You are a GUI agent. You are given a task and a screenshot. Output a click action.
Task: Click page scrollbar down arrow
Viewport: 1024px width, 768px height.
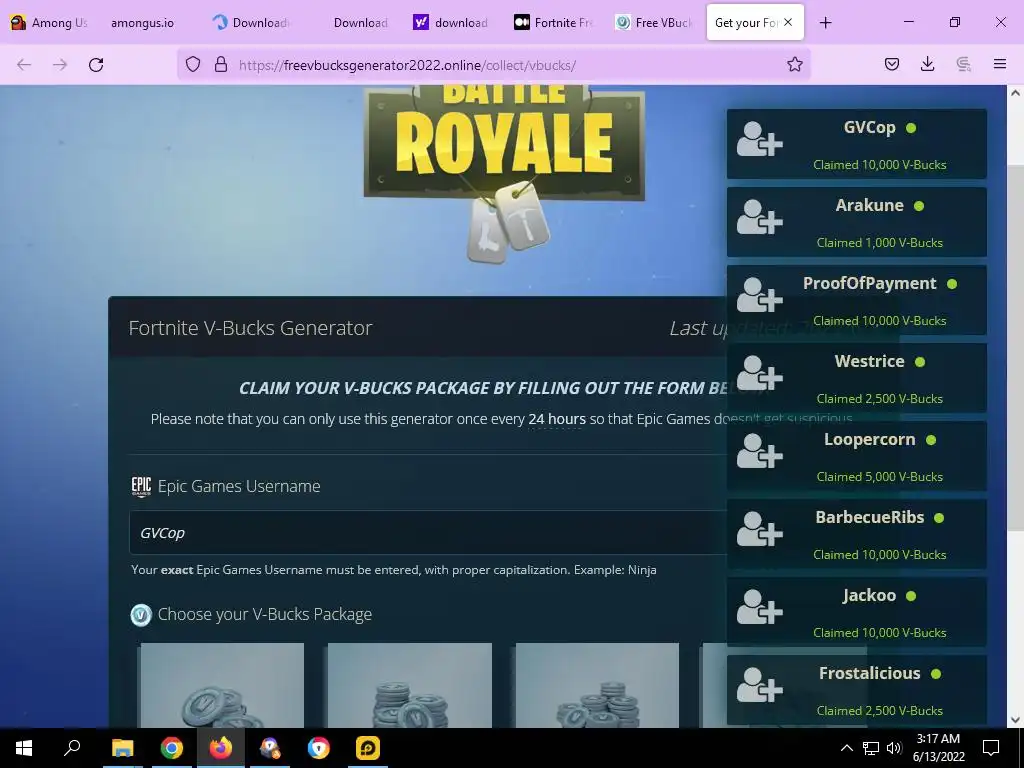click(1015, 720)
